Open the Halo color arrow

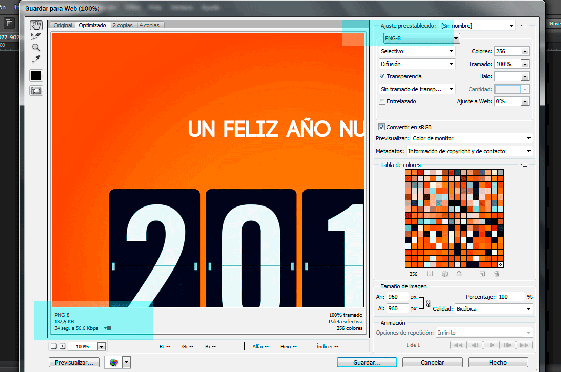[525, 76]
